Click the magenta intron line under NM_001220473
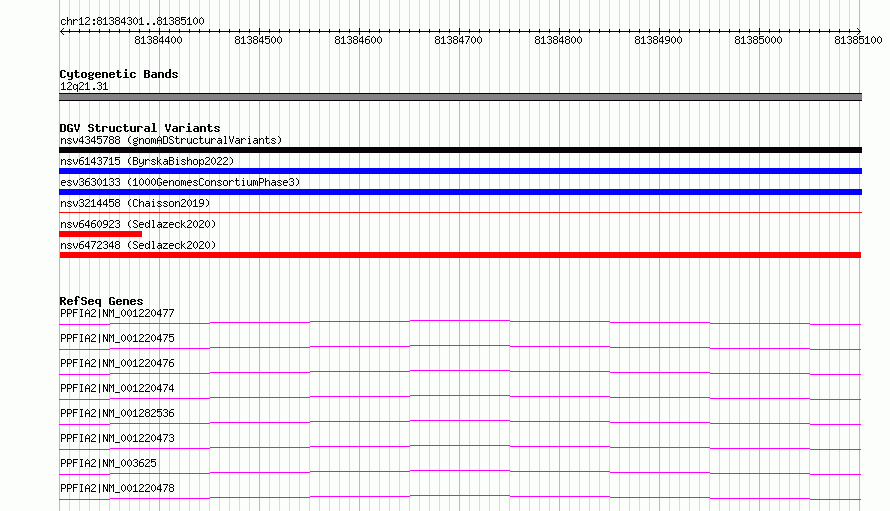 click(x=460, y=446)
